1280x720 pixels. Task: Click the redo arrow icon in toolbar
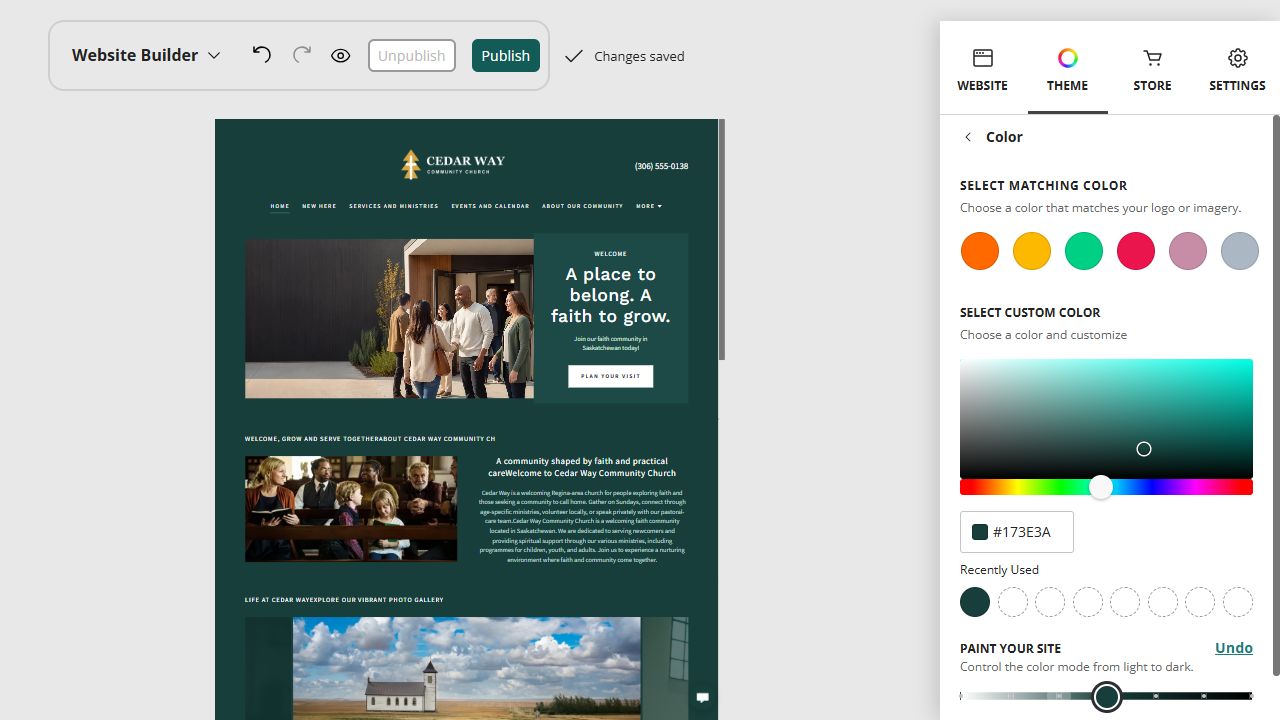(x=301, y=55)
